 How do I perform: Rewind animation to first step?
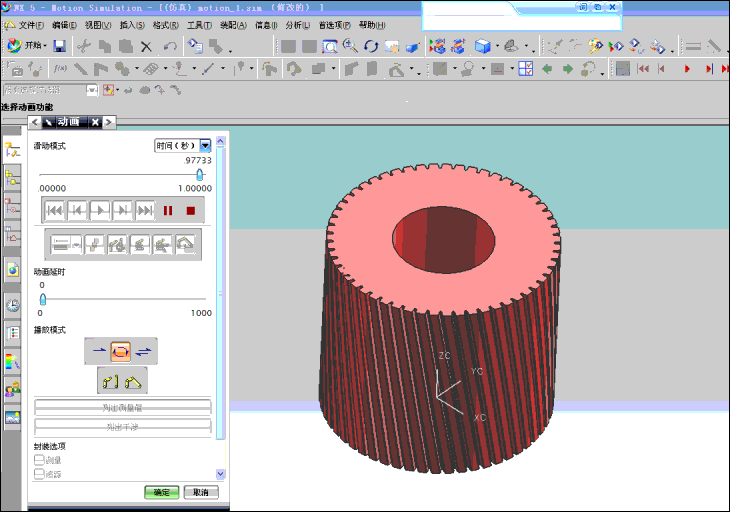coord(54,210)
